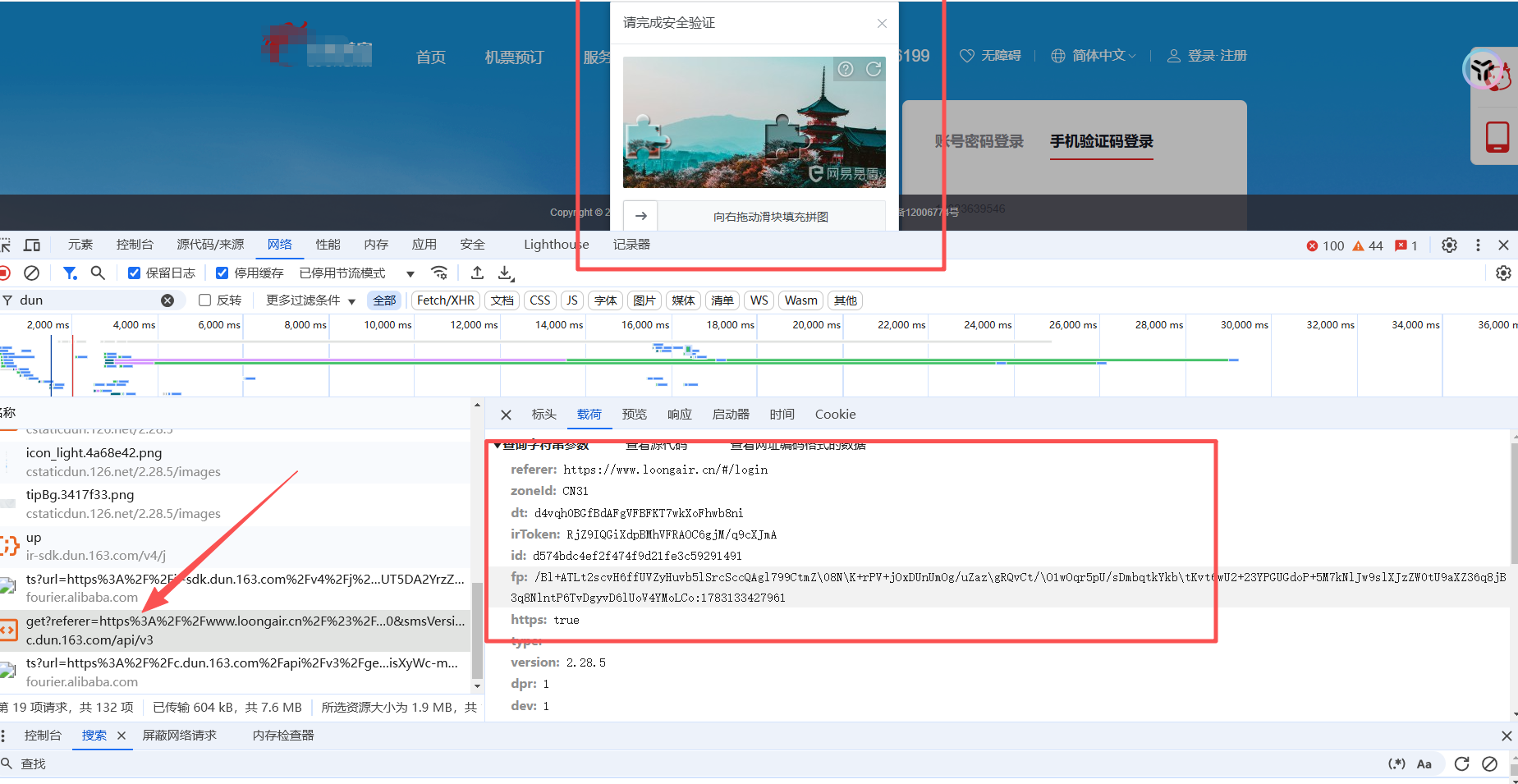Open network panel settings gear
Screen dimensions: 1518x784
[1503, 273]
